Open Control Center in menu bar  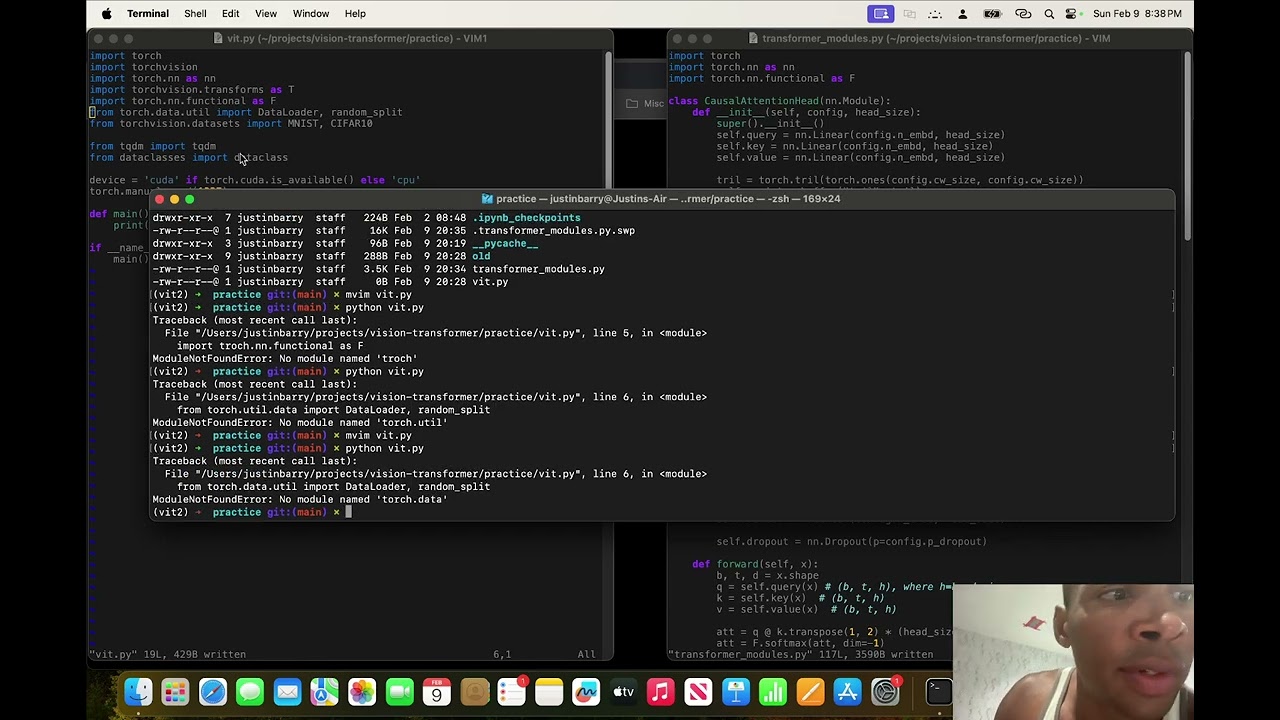point(1071,14)
